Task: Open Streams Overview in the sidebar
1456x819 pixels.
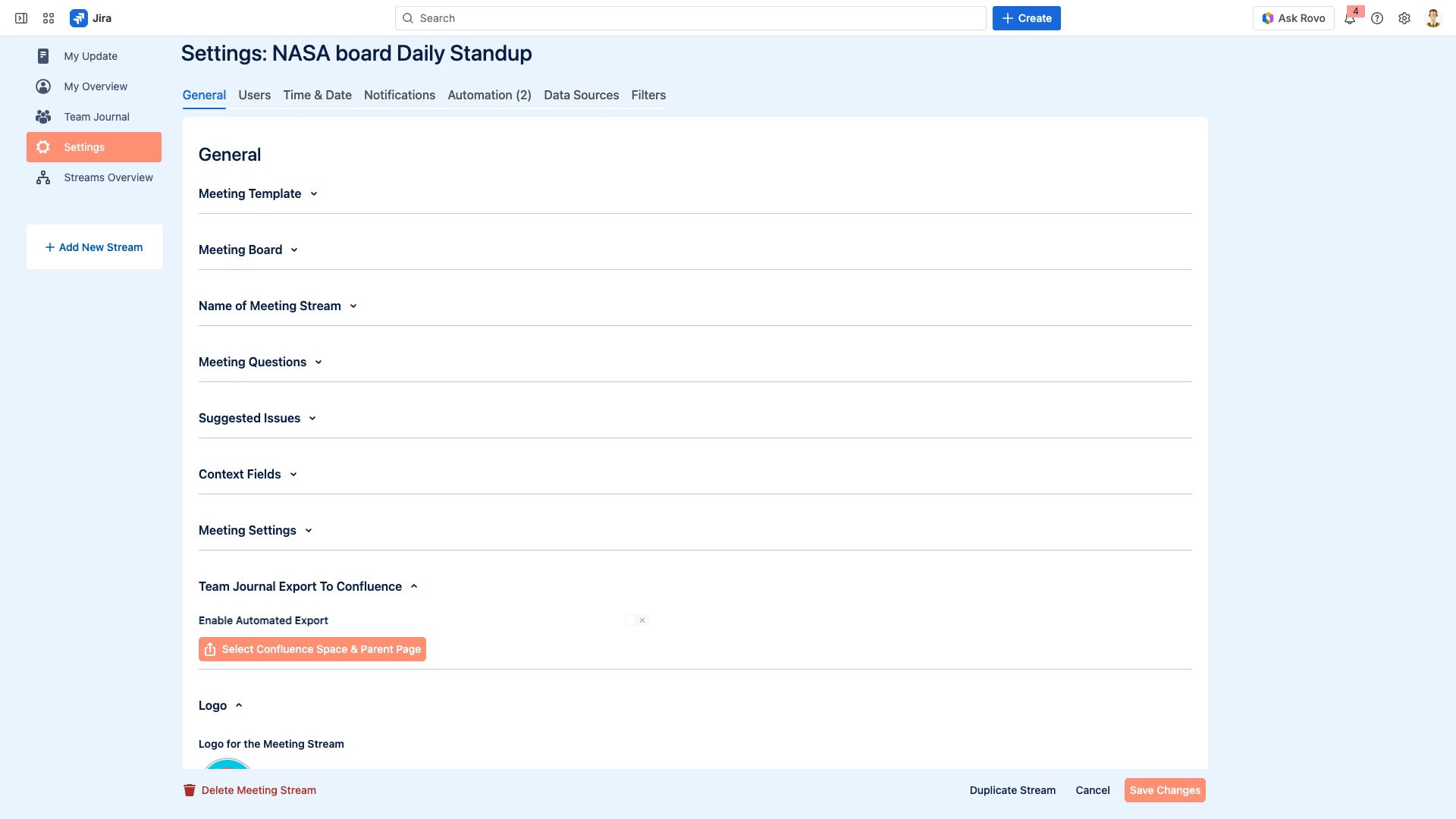Action: 107,177
